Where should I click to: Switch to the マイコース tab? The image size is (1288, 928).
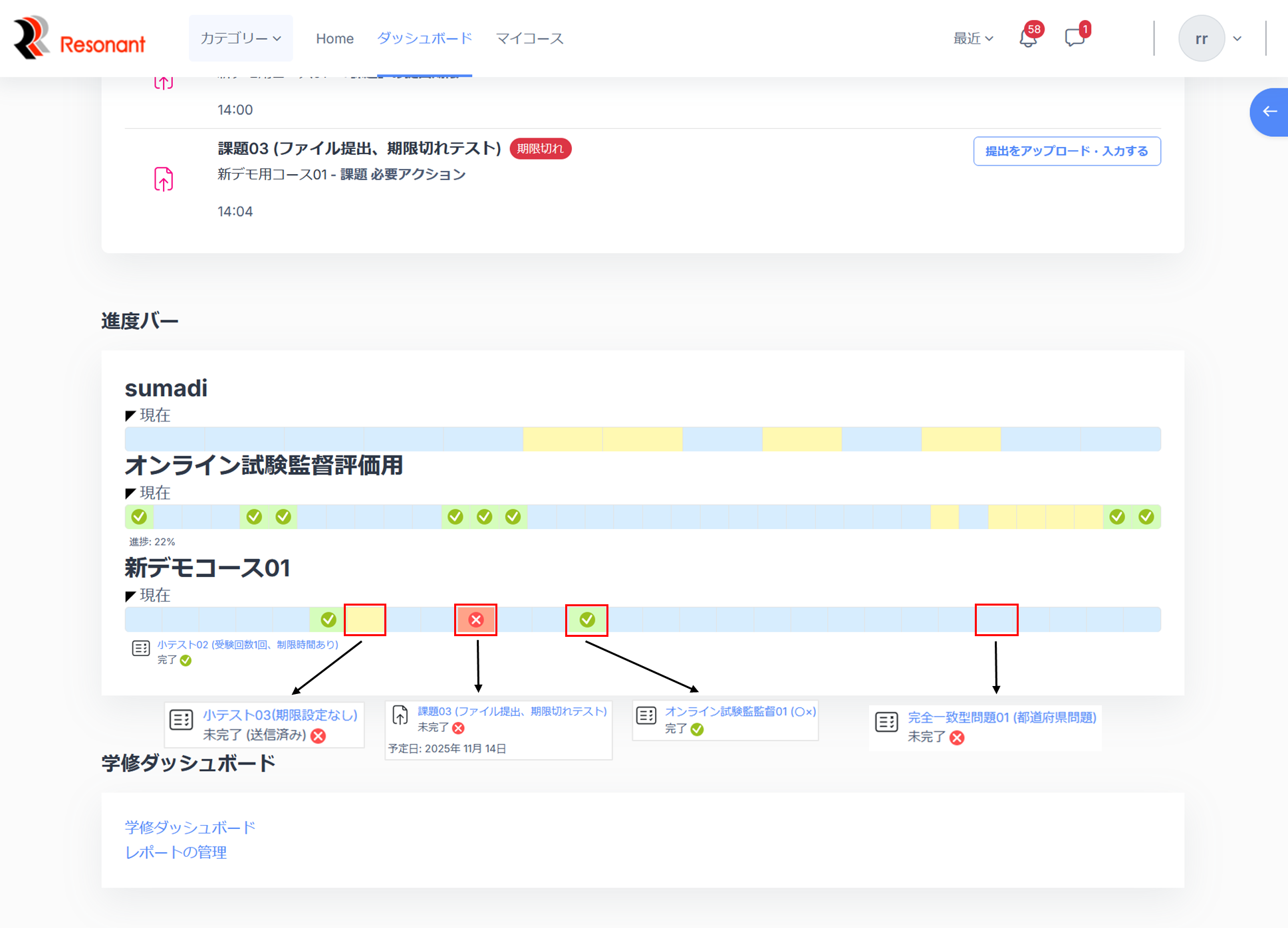[x=529, y=39]
